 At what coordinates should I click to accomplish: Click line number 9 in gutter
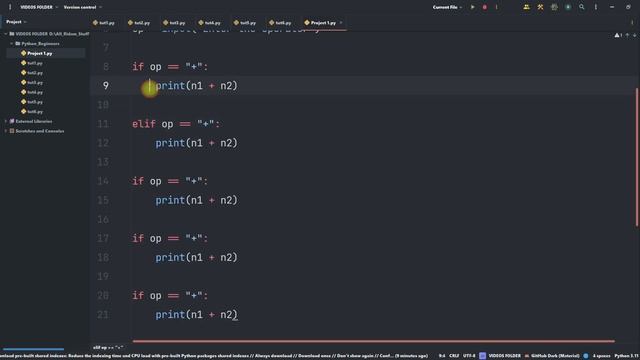(106, 86)
